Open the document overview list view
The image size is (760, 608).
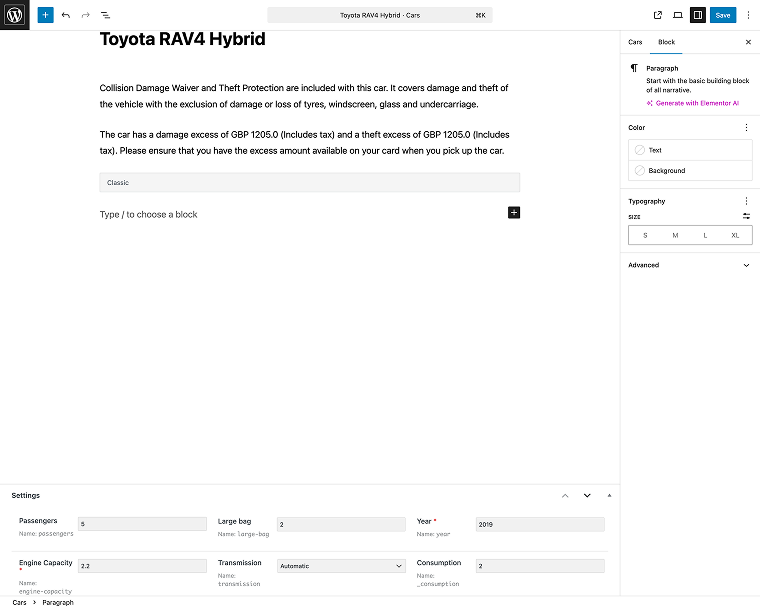[x=105, y=15]
